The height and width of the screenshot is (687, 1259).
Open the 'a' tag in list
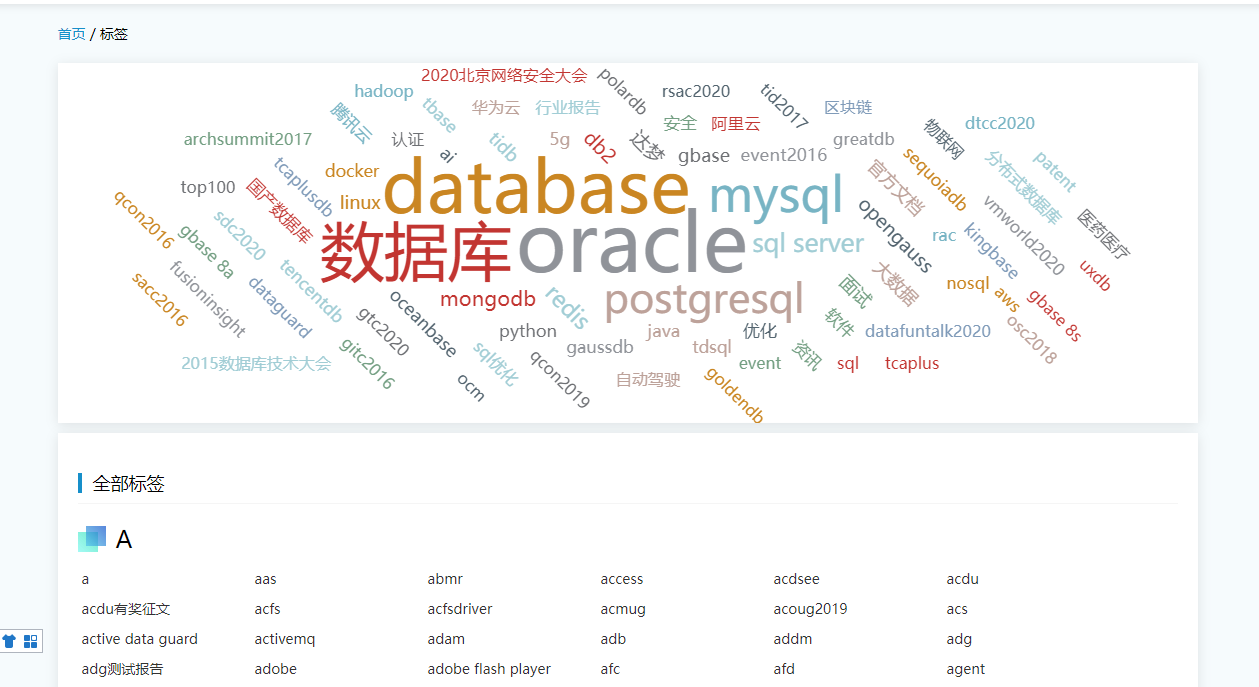(86, 579)
